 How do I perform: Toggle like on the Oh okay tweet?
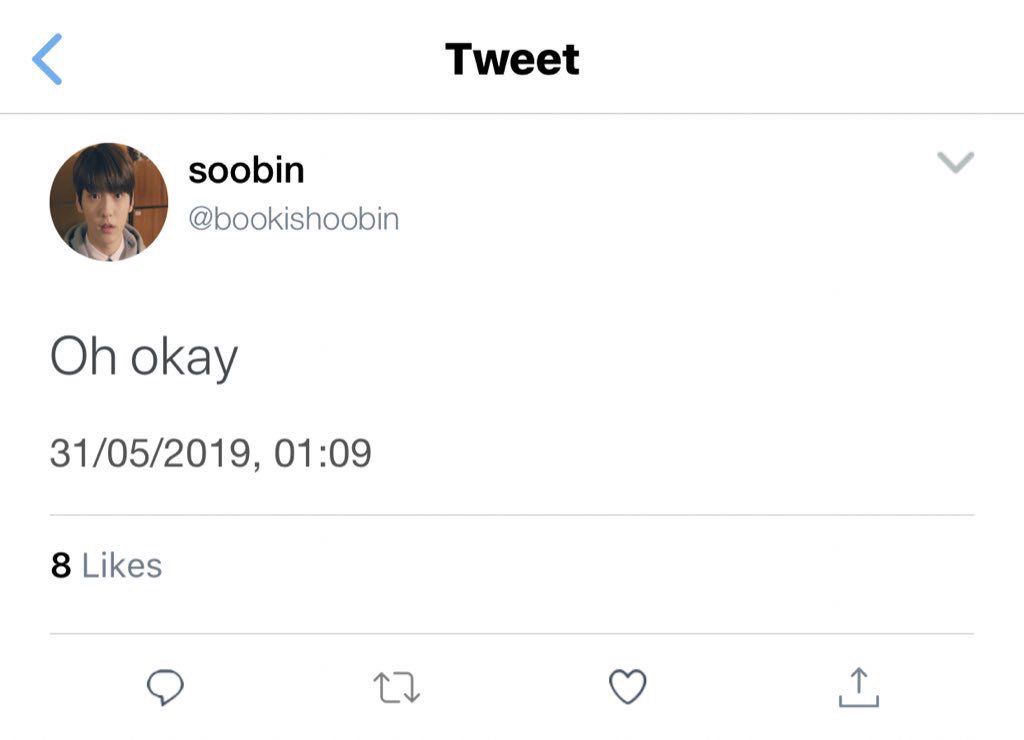pyautogui.click(x=628, y=686)
